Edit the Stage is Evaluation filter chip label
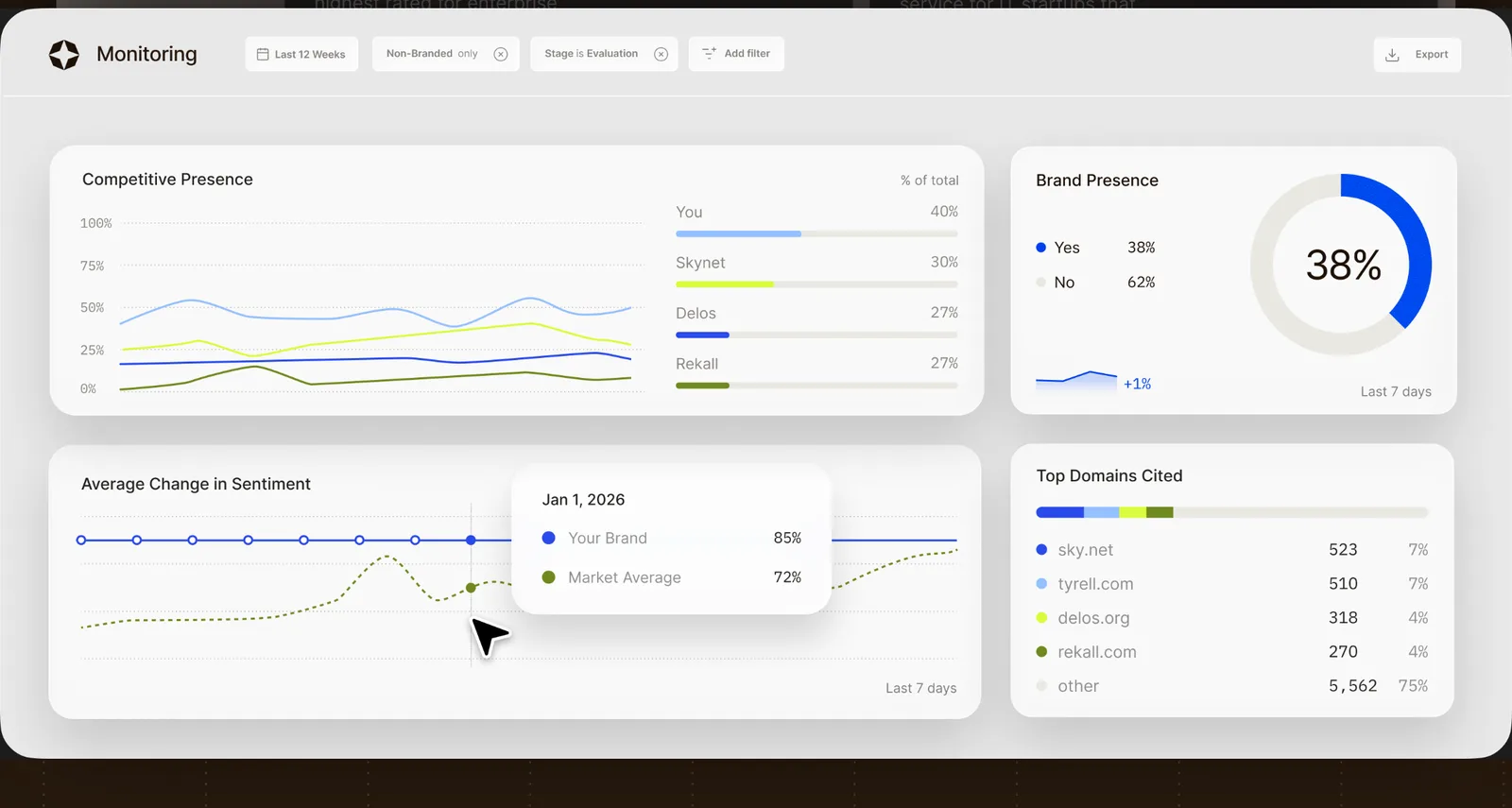 point(592,54)
